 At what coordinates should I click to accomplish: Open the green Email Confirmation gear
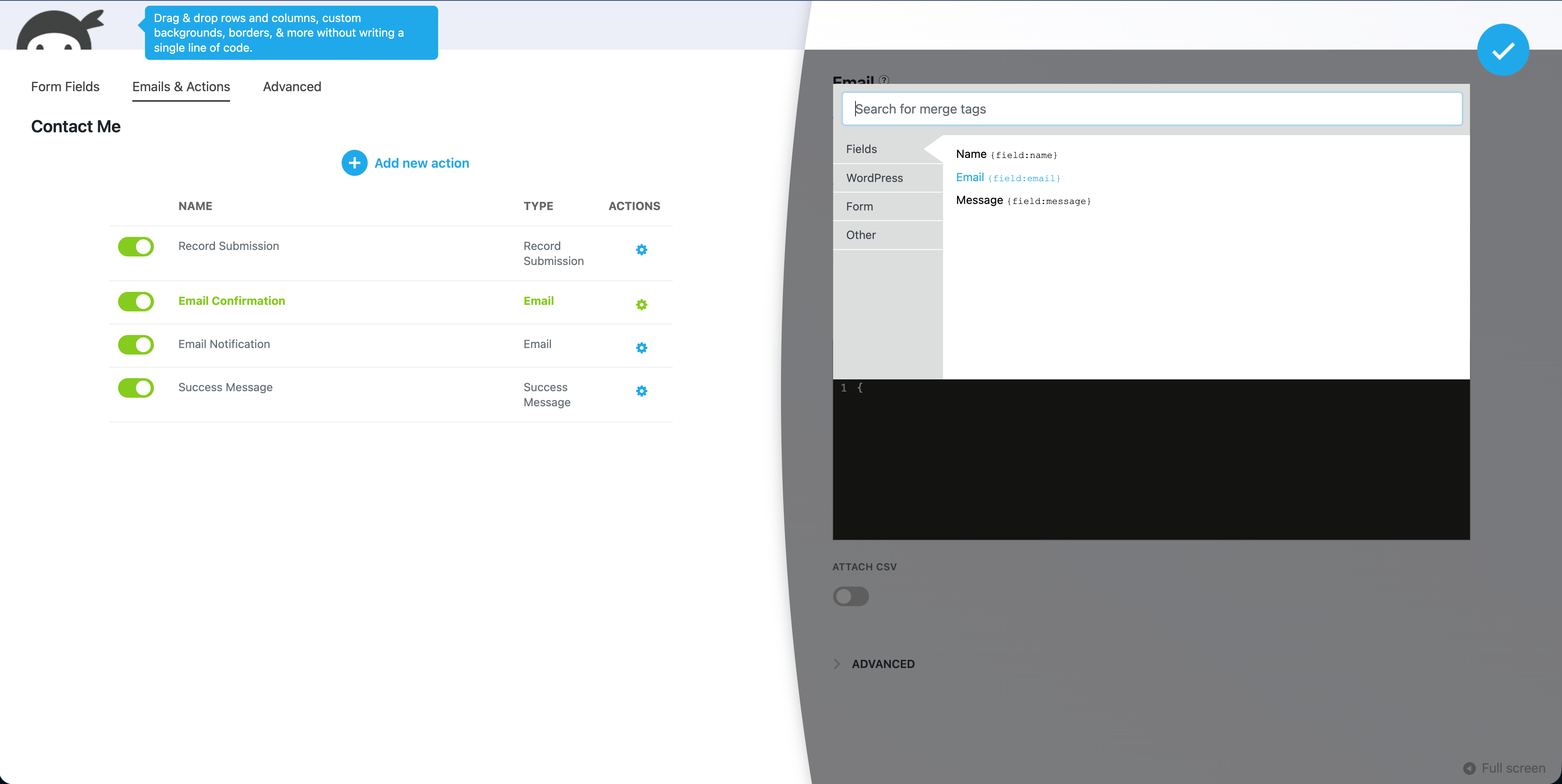tap(641, 304)
